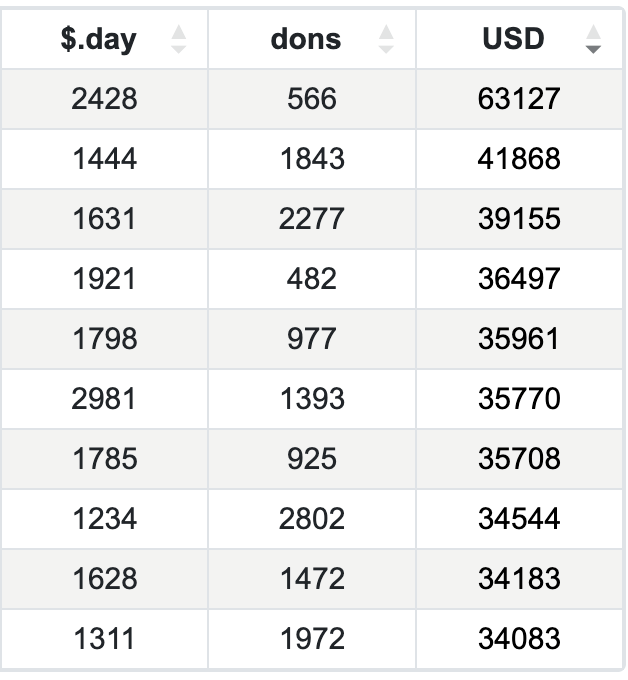
Task: Select USD cell with value 34183
Action: pos(519,579)
